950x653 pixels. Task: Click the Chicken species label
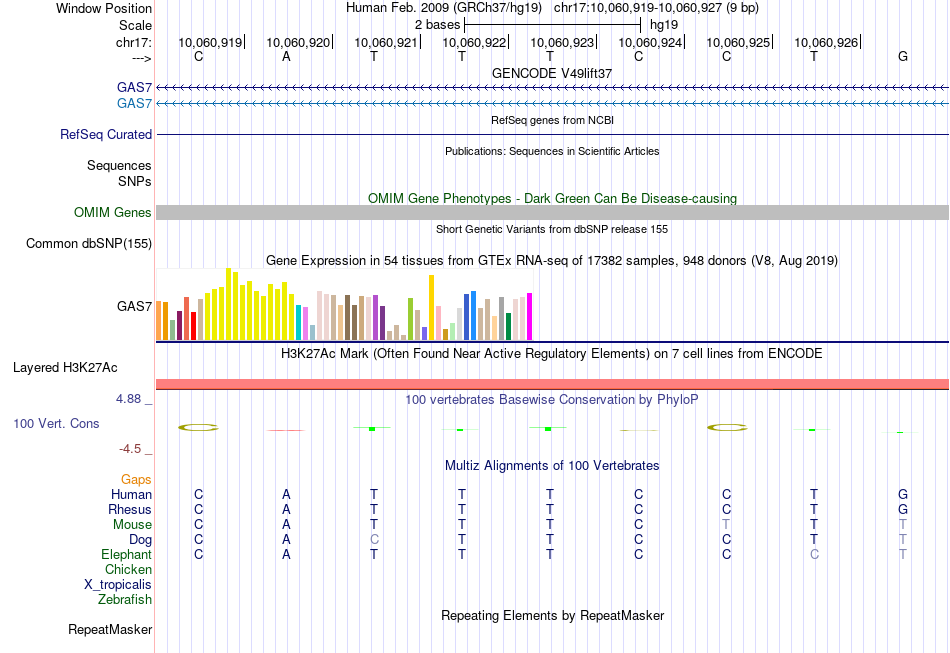point(128,570)
